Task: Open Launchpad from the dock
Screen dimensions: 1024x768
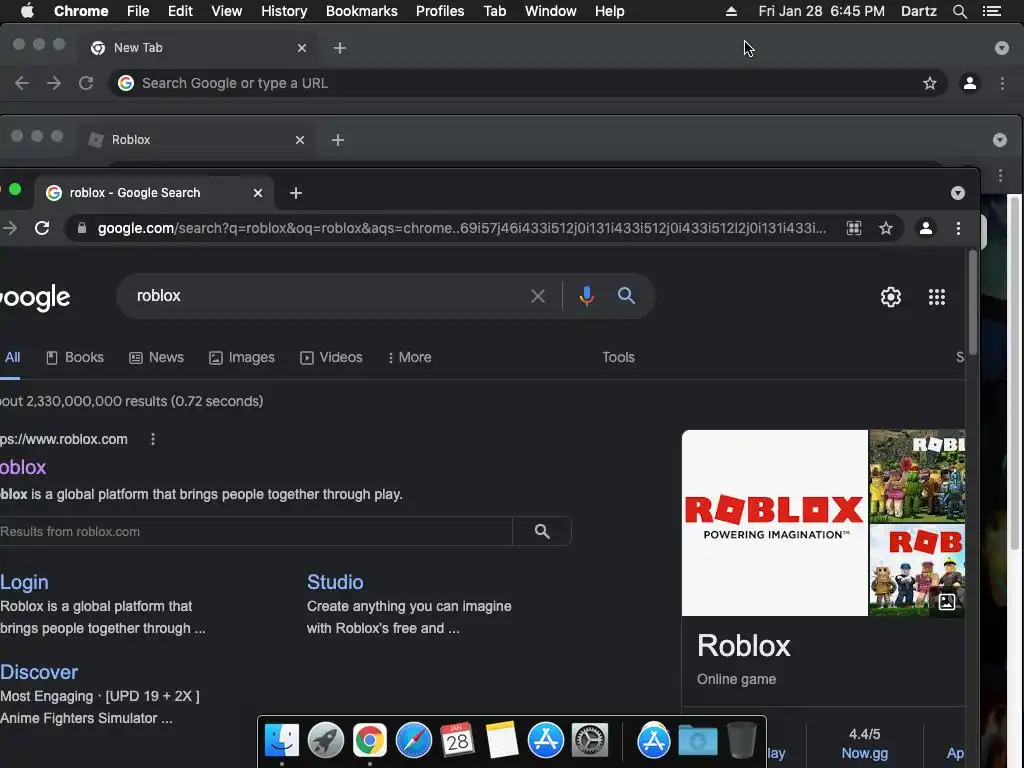Action: tap(325, 741)
